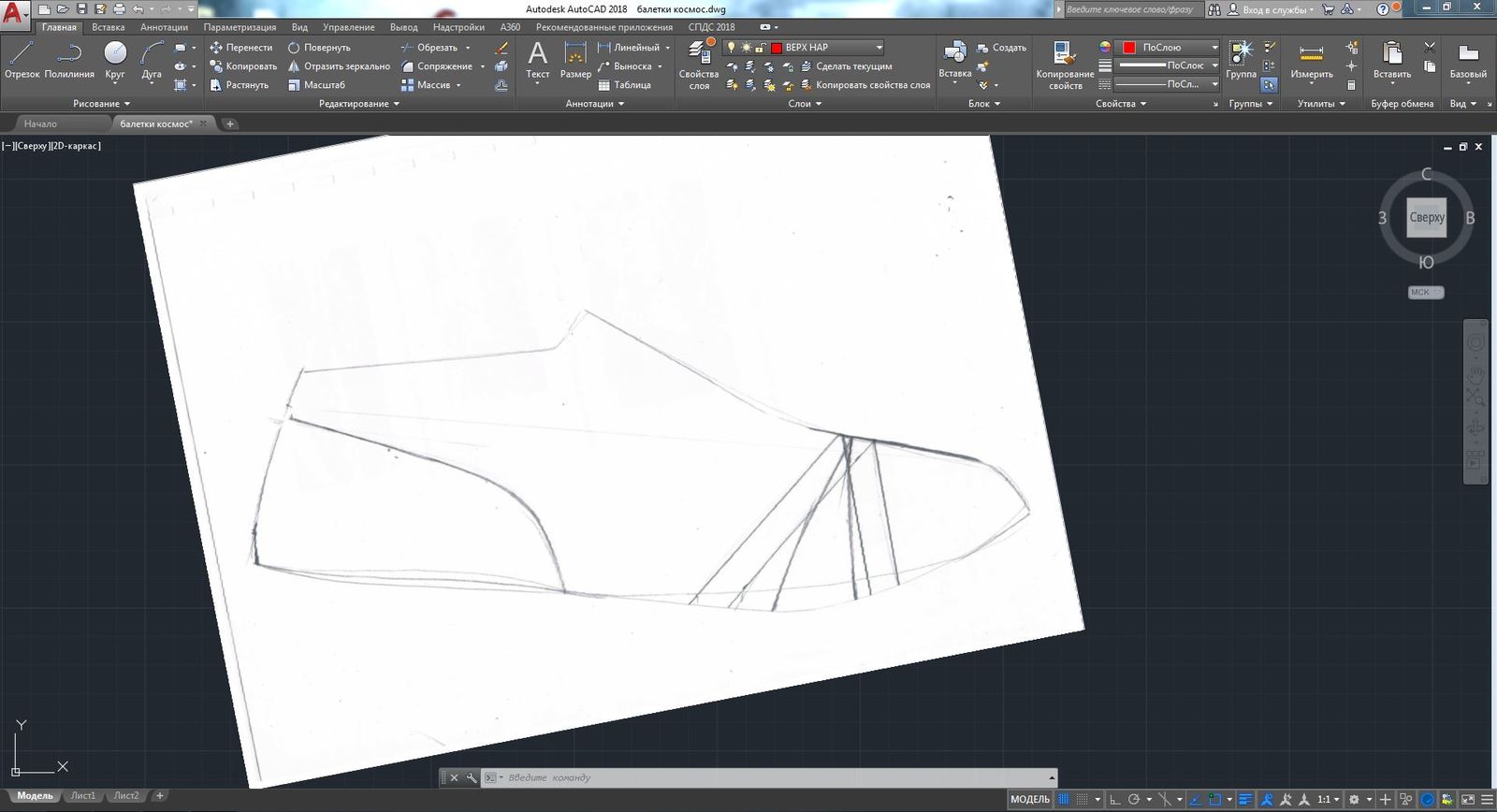Click the Сопряжение fillet tool

[x=437, y=66]
